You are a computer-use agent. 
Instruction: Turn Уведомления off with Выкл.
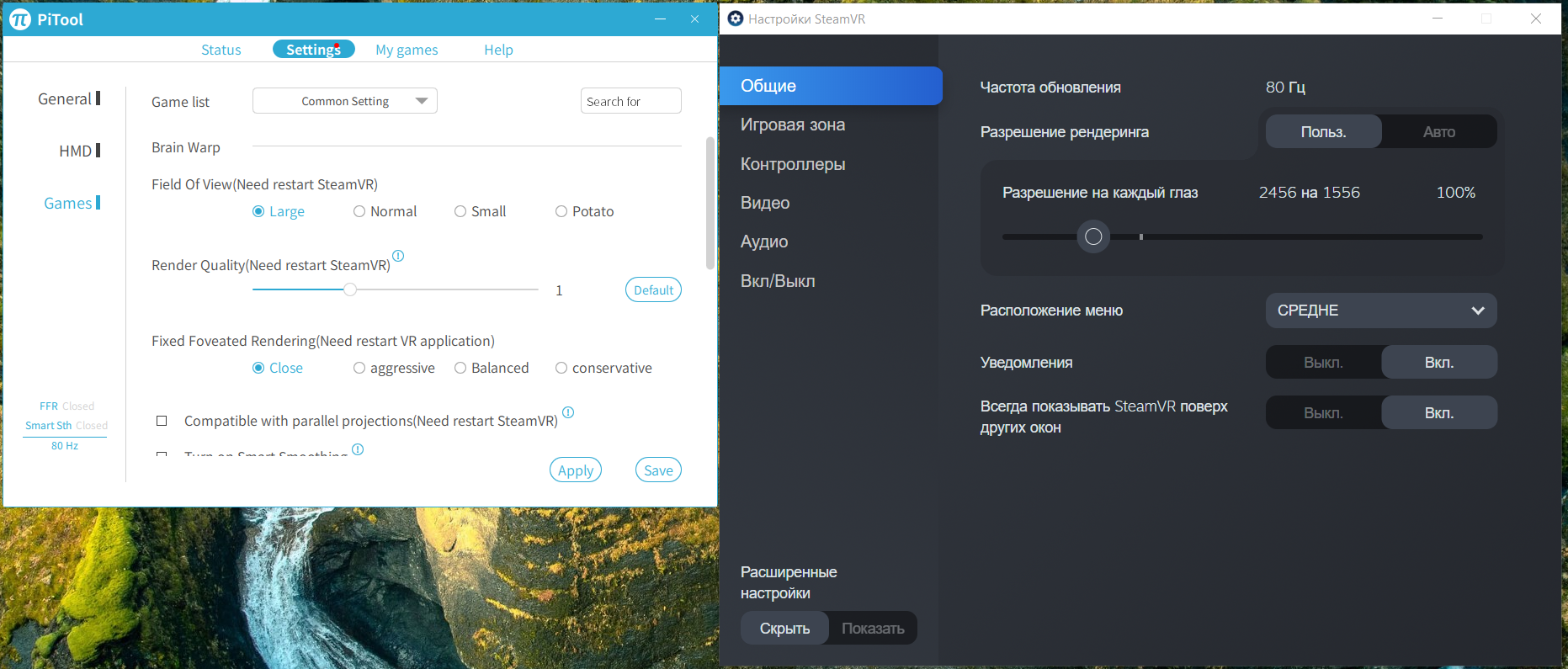pos(1324,362)
